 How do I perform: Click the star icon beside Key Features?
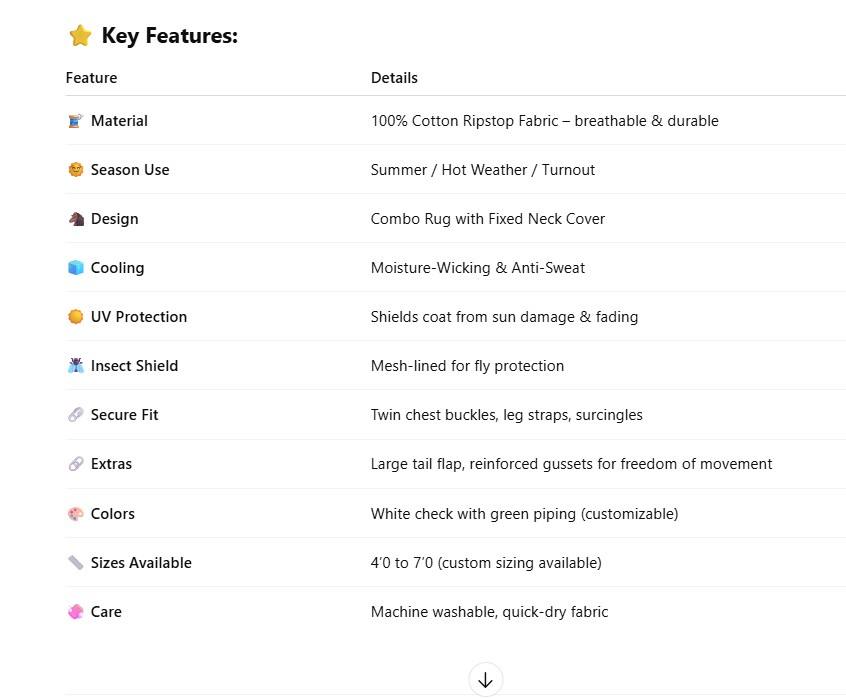pos(80,36)
